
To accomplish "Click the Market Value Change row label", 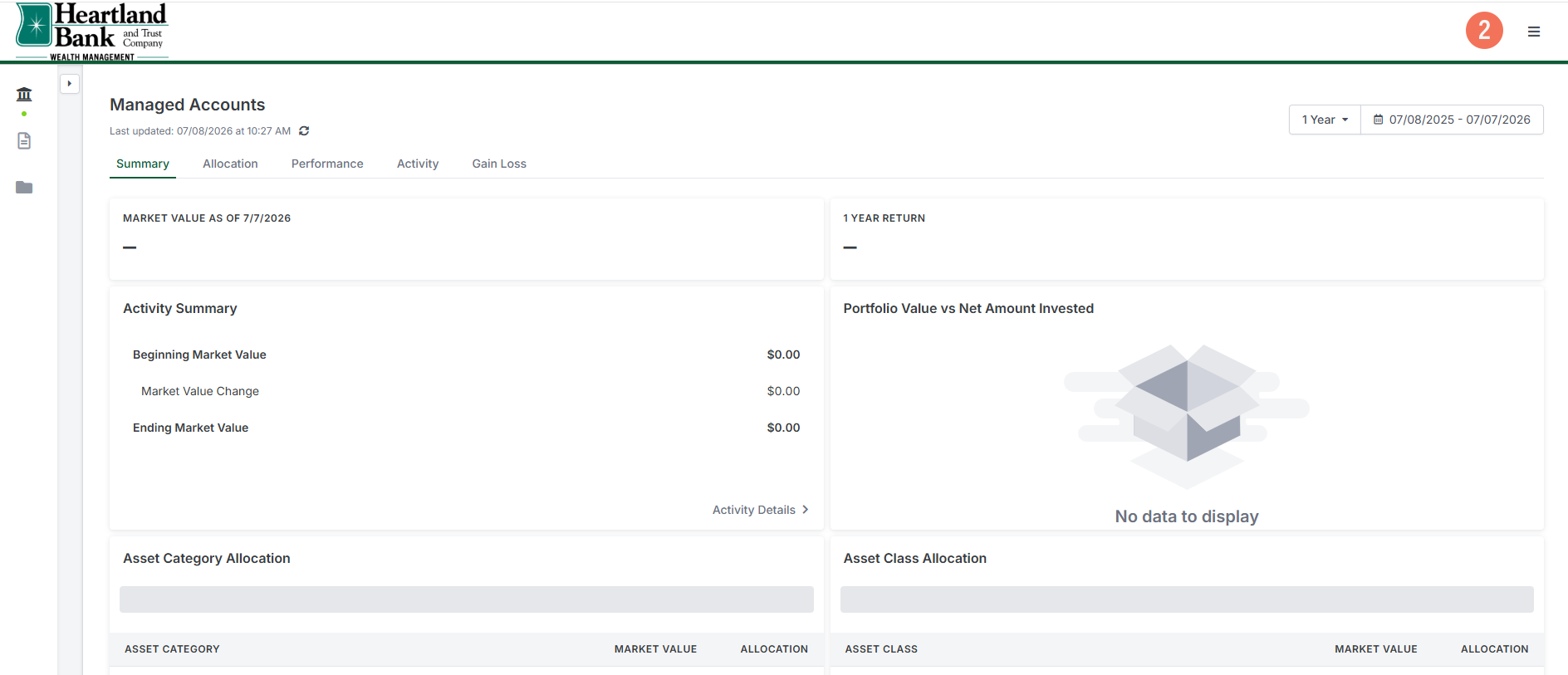I will [x=200, y=391].
